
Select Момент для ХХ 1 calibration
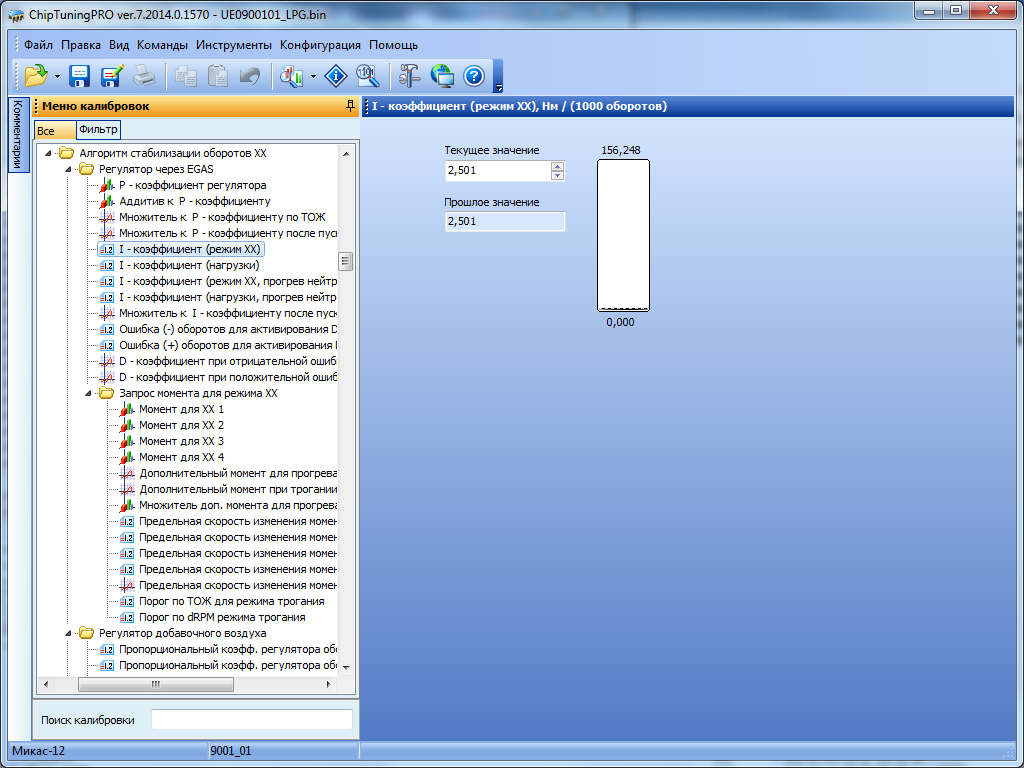point(181,409)
